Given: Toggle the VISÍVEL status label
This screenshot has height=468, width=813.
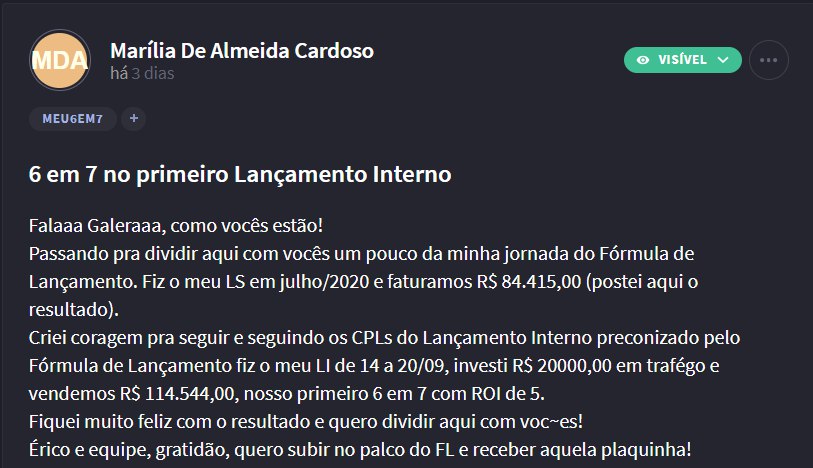Looking at the screenshot, I should 682,60.
